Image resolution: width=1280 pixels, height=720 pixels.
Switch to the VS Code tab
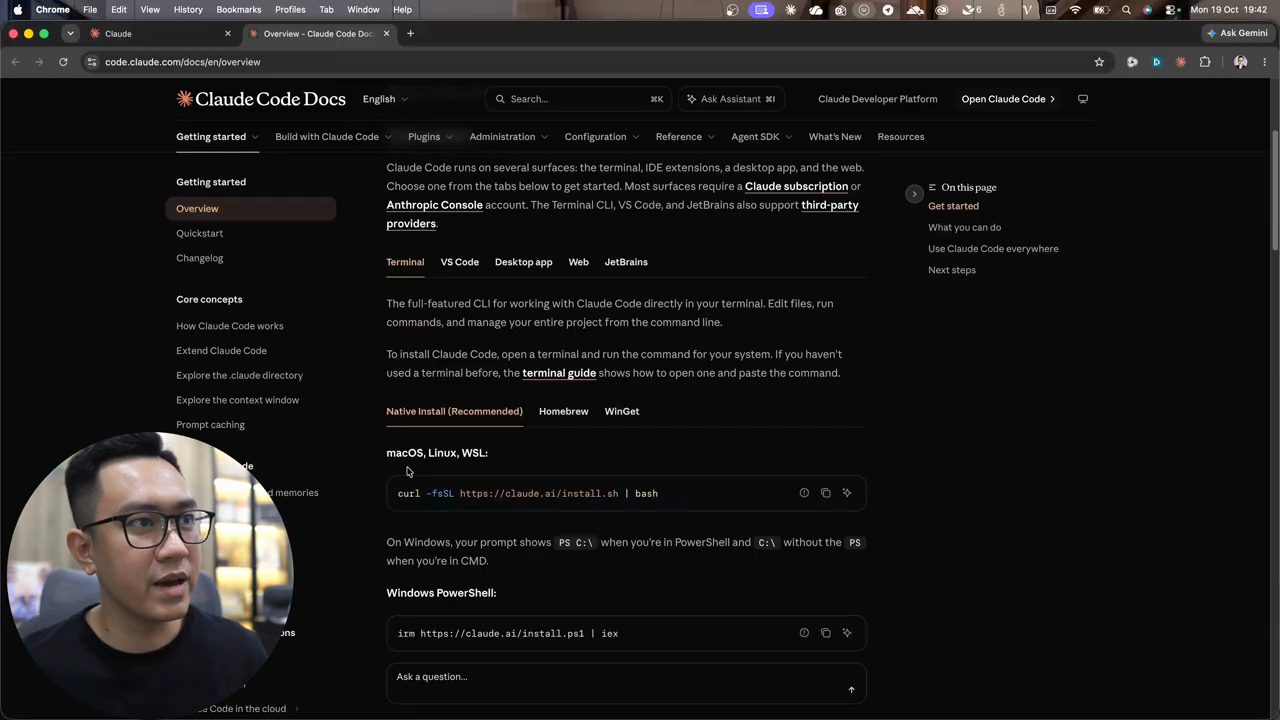point(460,262)
